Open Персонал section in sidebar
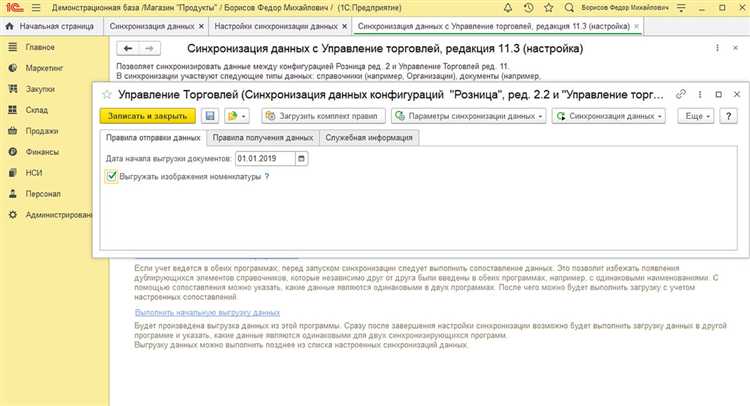 [43, 194]
